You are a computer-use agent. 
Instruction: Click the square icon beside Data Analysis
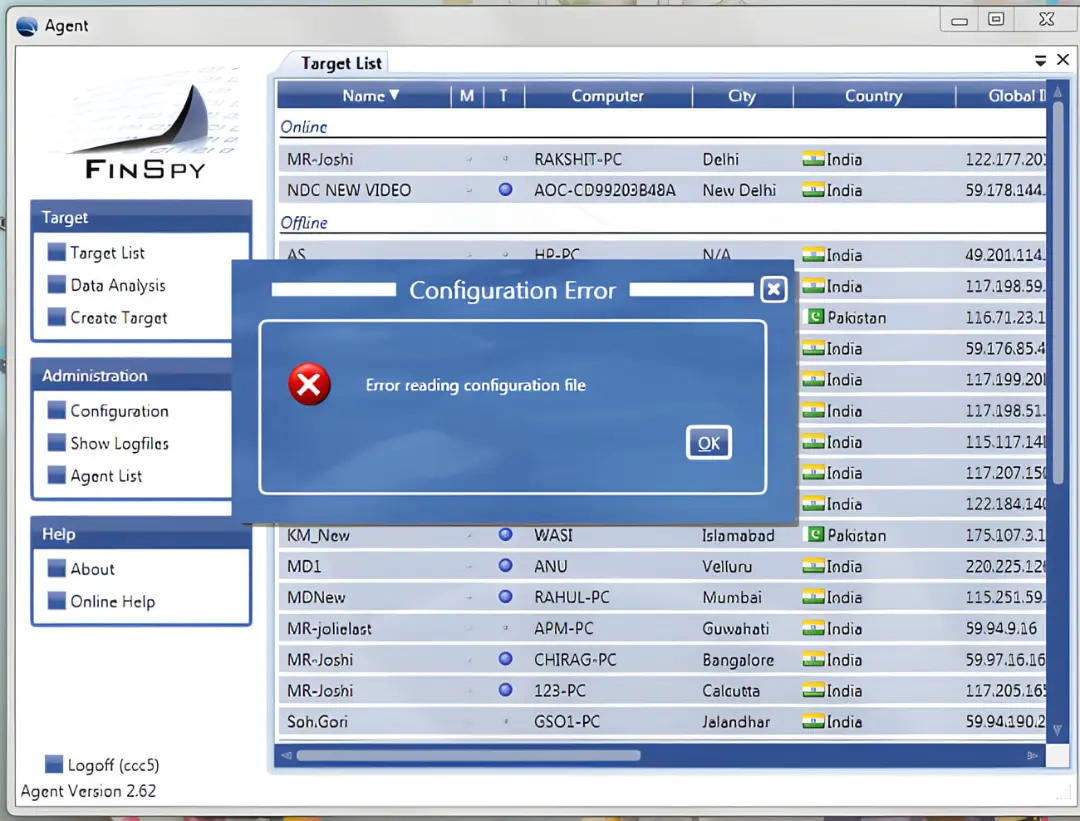tap(56, 284)
